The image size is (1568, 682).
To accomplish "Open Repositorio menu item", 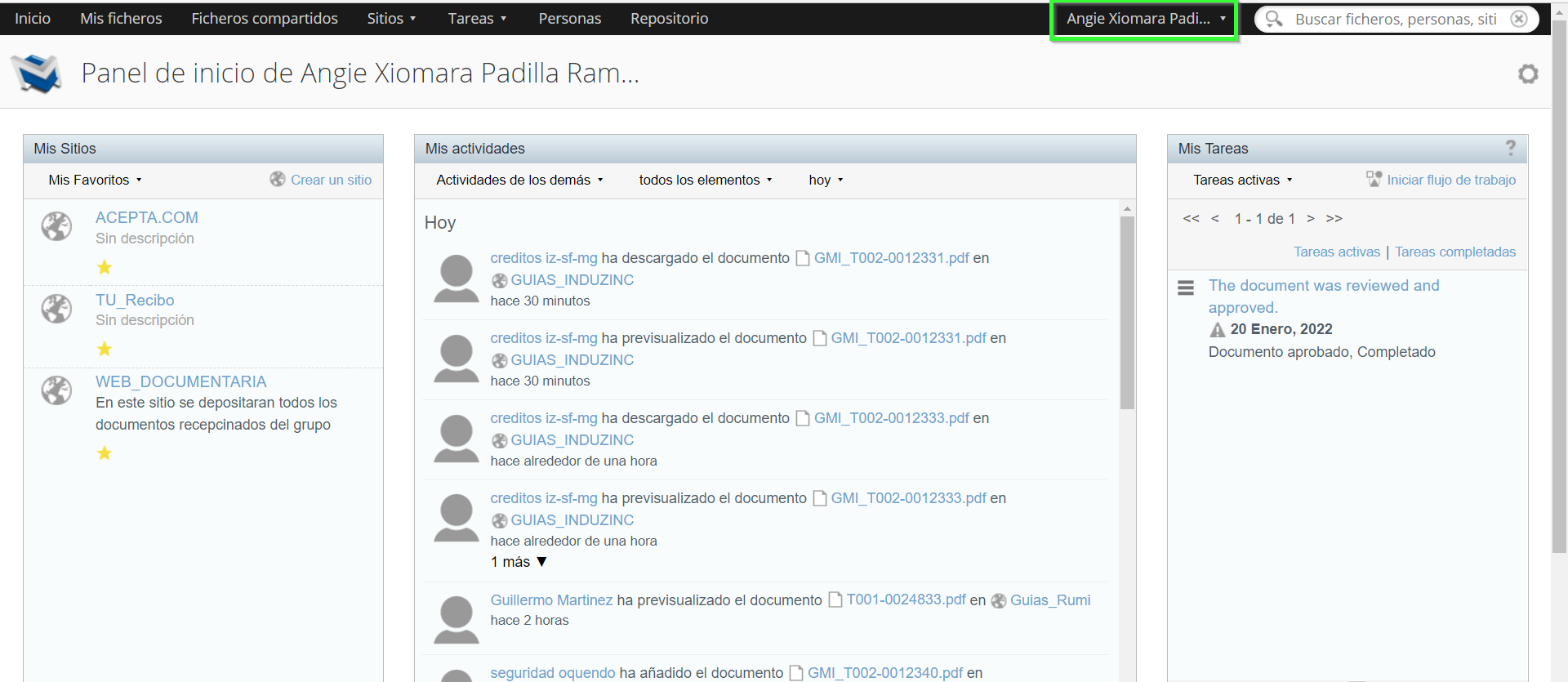I will pos(670,18).
